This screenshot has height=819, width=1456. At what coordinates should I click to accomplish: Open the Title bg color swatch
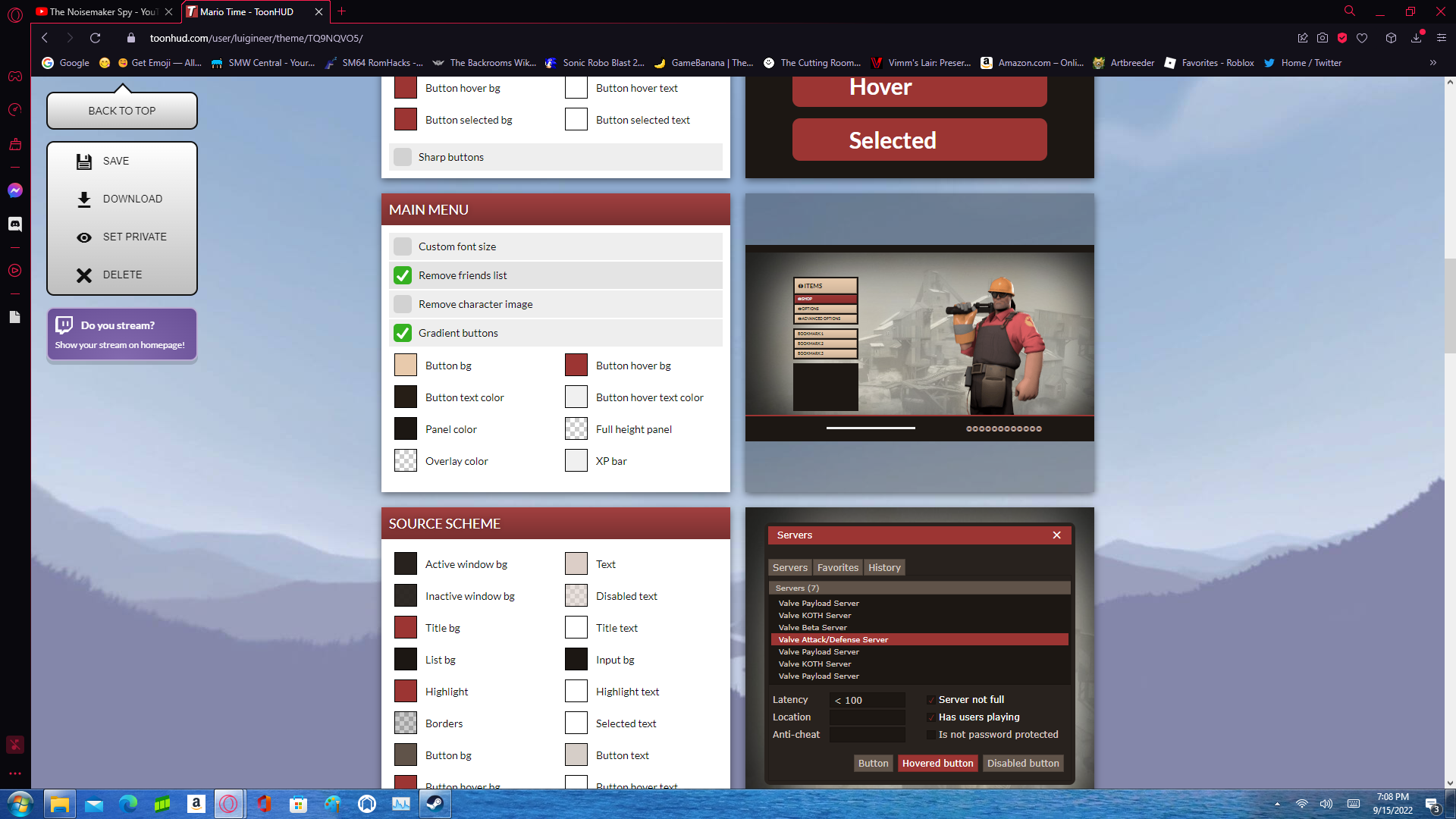(406, 628)
